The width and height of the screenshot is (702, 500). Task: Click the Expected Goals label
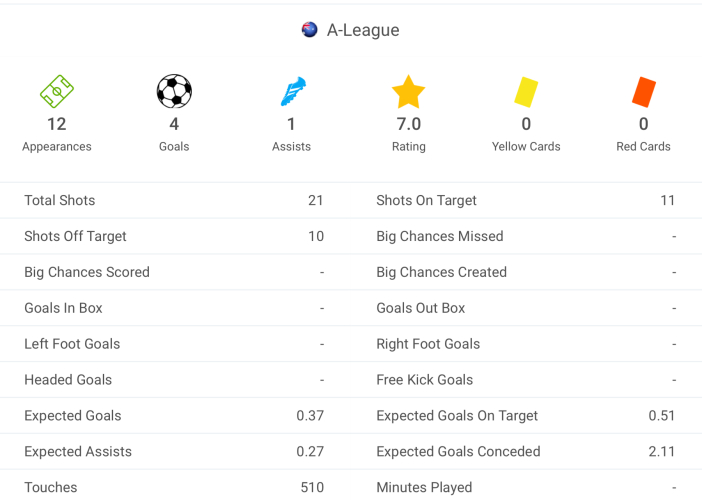coord(73,416)
